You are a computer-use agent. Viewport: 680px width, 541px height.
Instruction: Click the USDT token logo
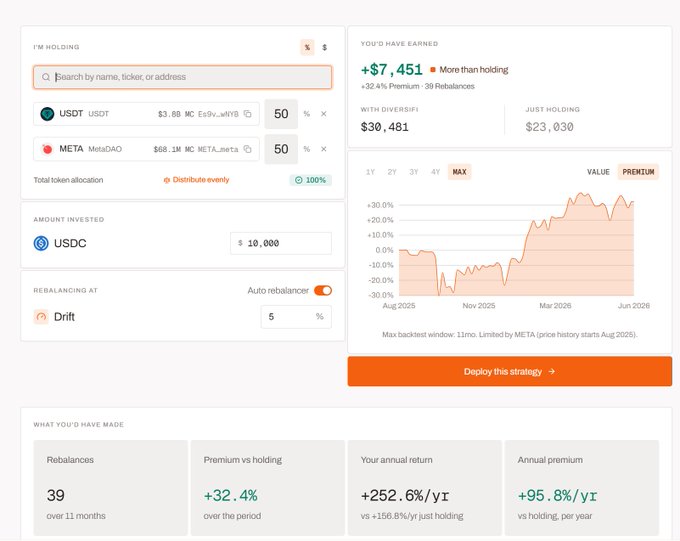(47, 114)
